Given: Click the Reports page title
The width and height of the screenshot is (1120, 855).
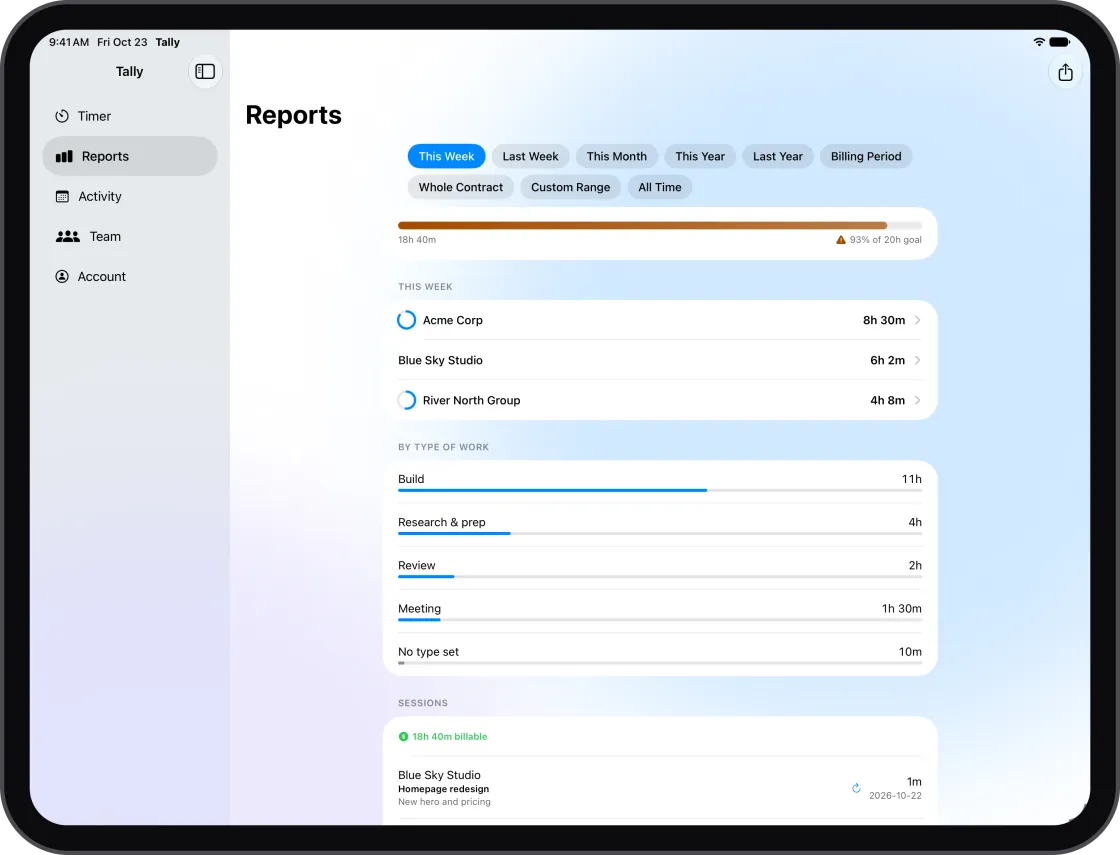Looking at the screenshot, I should [294, 115].
